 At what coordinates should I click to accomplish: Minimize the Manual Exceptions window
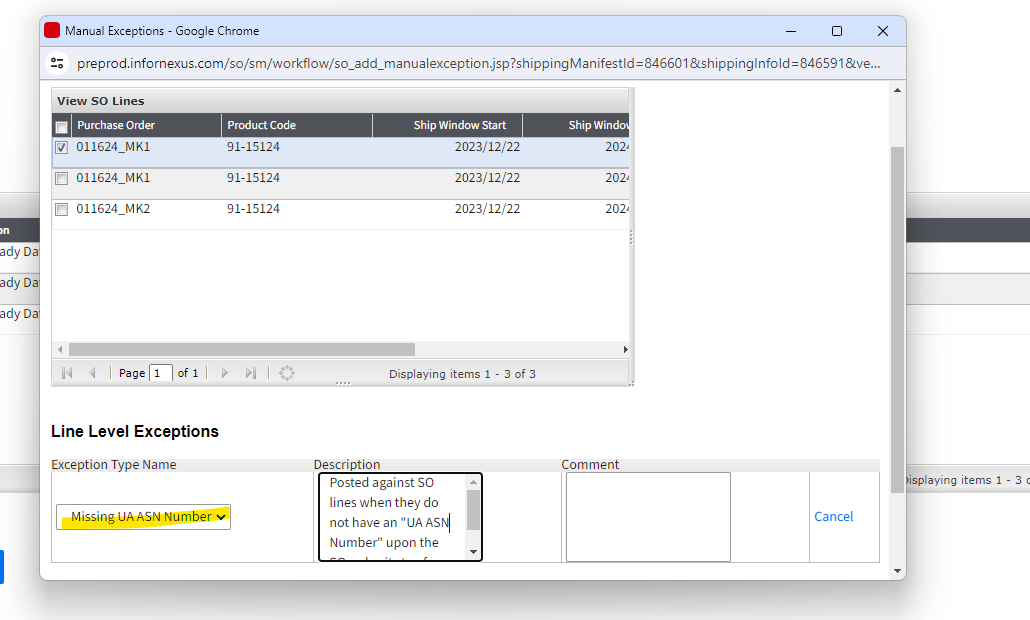(x=791, y=31)
